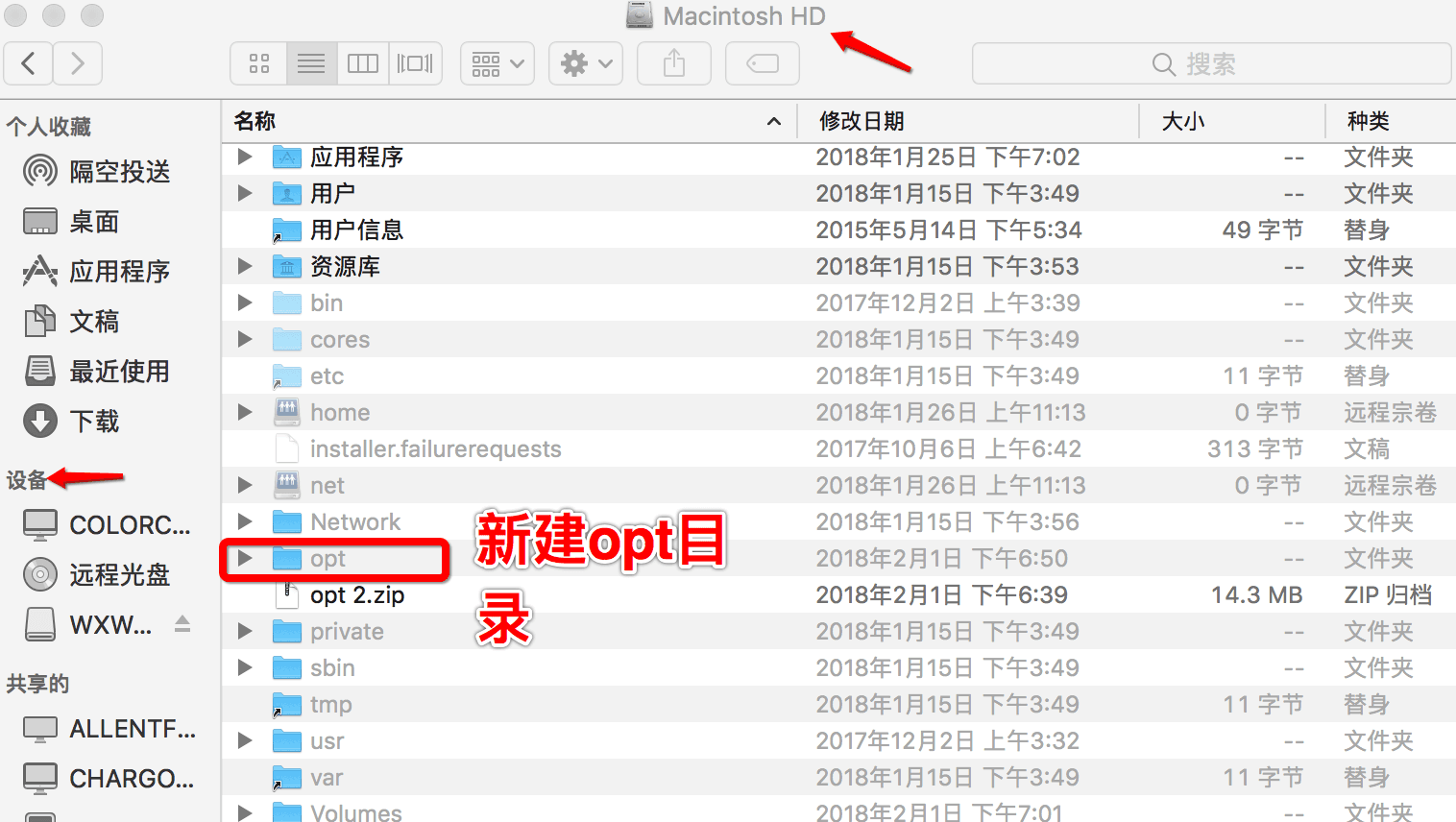The image size is (1456, 822).
Task: Open the gear action menu
Action: (586, 64)
